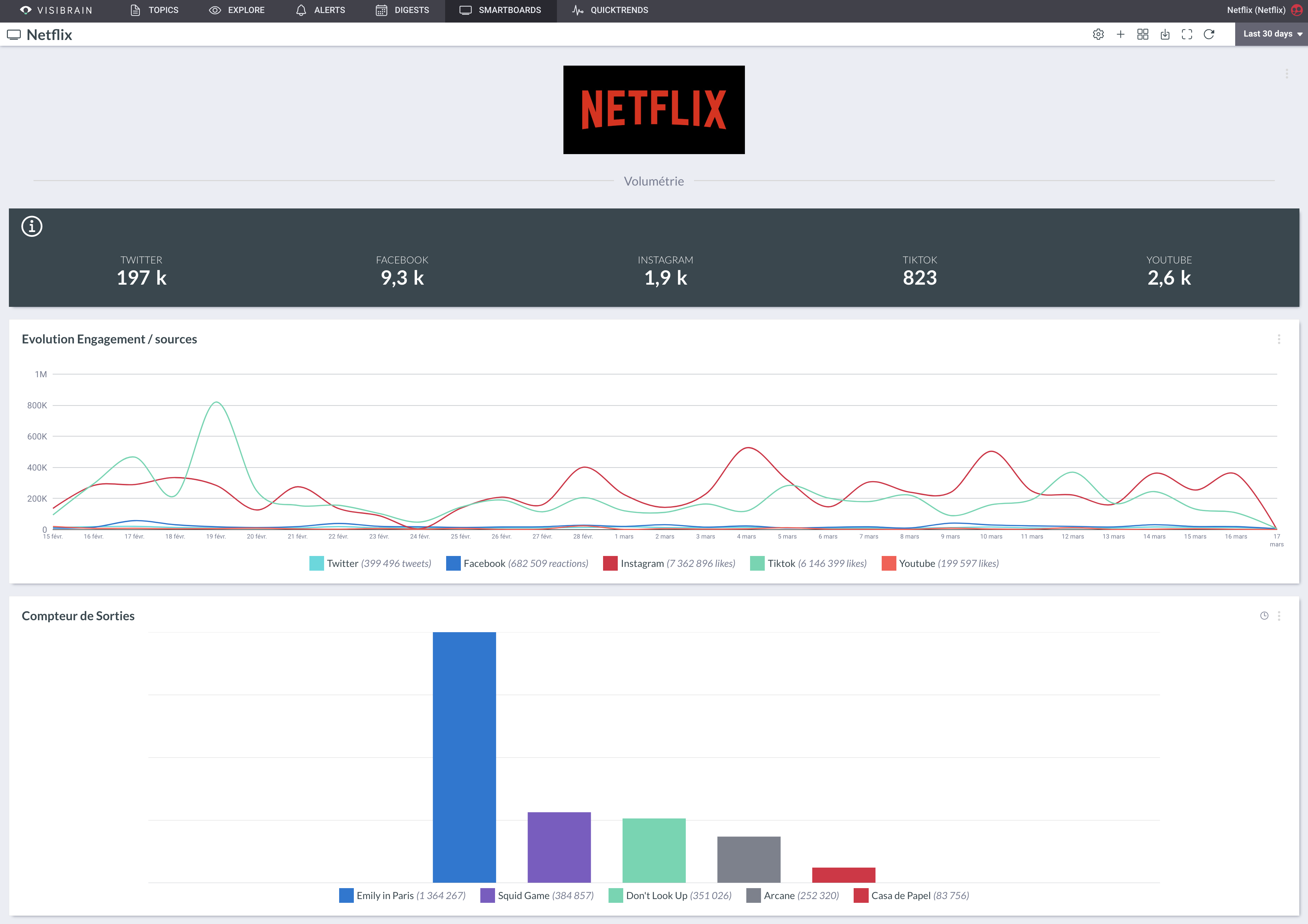The width and height of the screenshot is (1308, 924).
Task: Enter fullscreen mode
Action: (x=1187, y=34)
